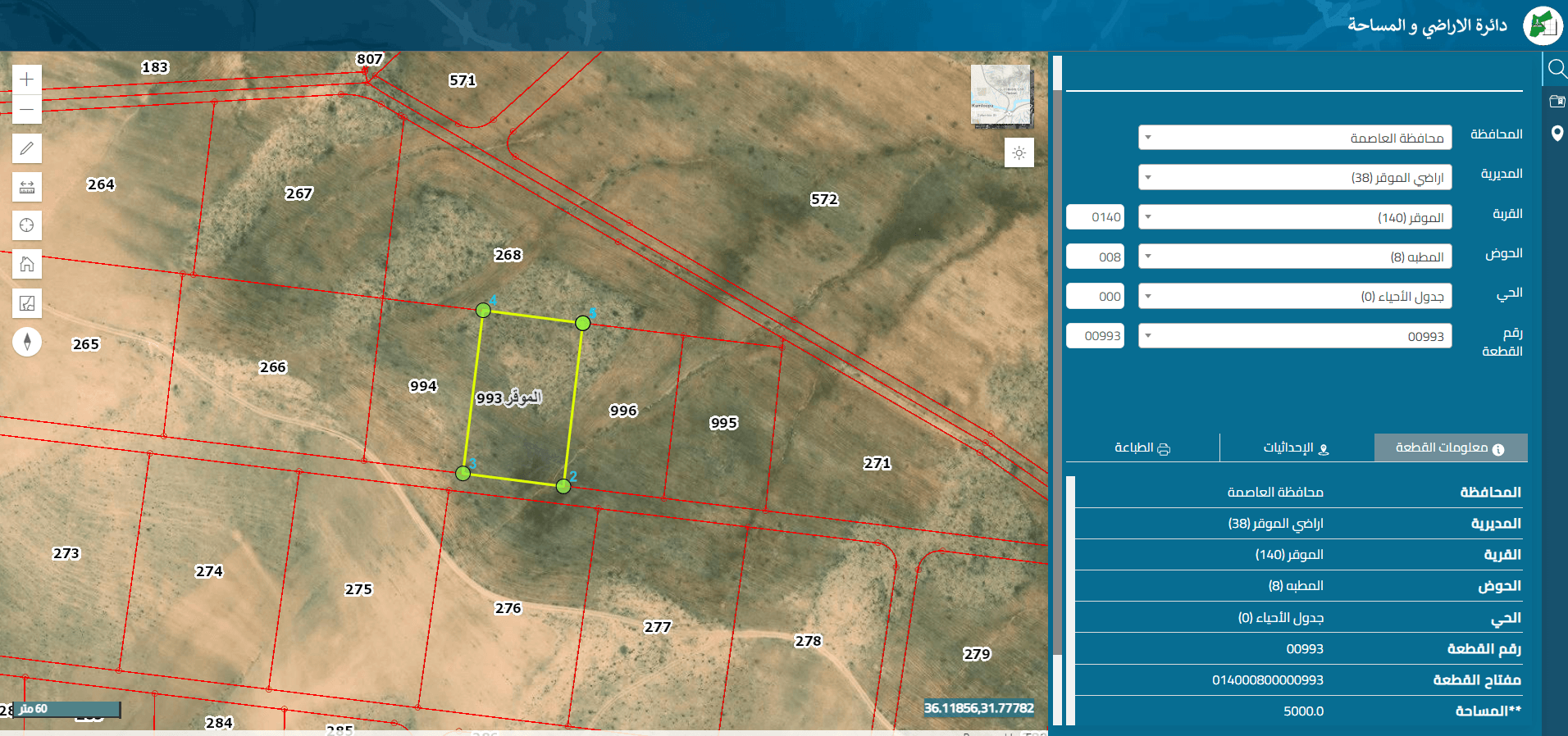Click parcel 996 label on map
Viewport: 1568px width, 736px height.
[623, 411]
